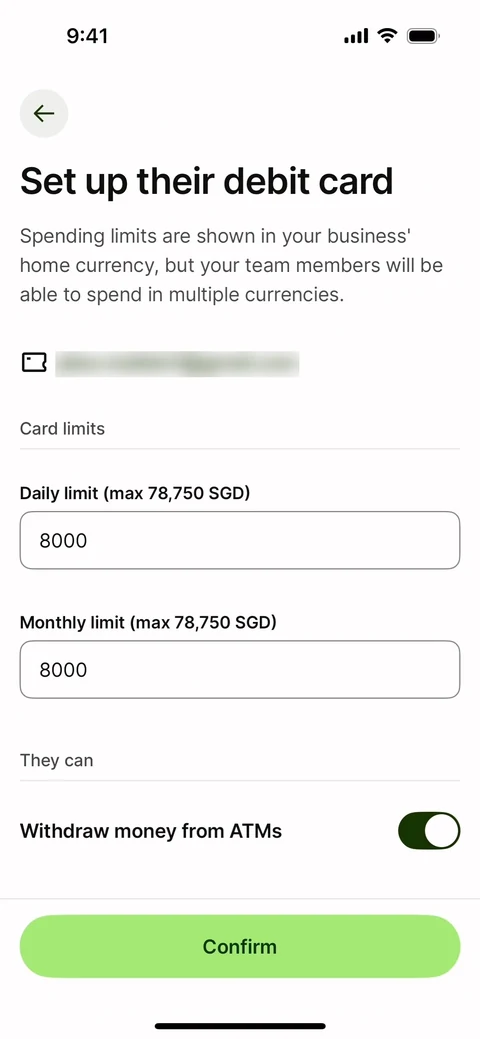Tap the blurred cardholder email text
Screen dimensions: 480x1039
coord(177,364)
